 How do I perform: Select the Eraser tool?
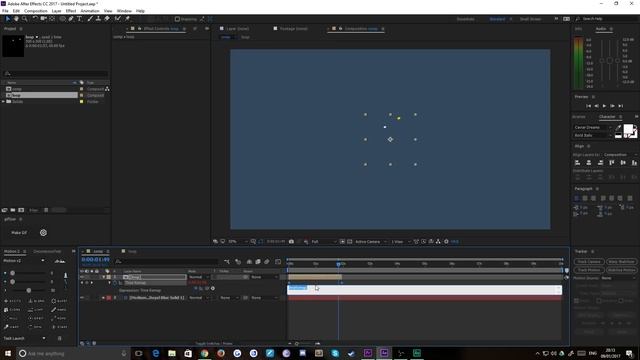pyautogui.click(x=107, y=19)
